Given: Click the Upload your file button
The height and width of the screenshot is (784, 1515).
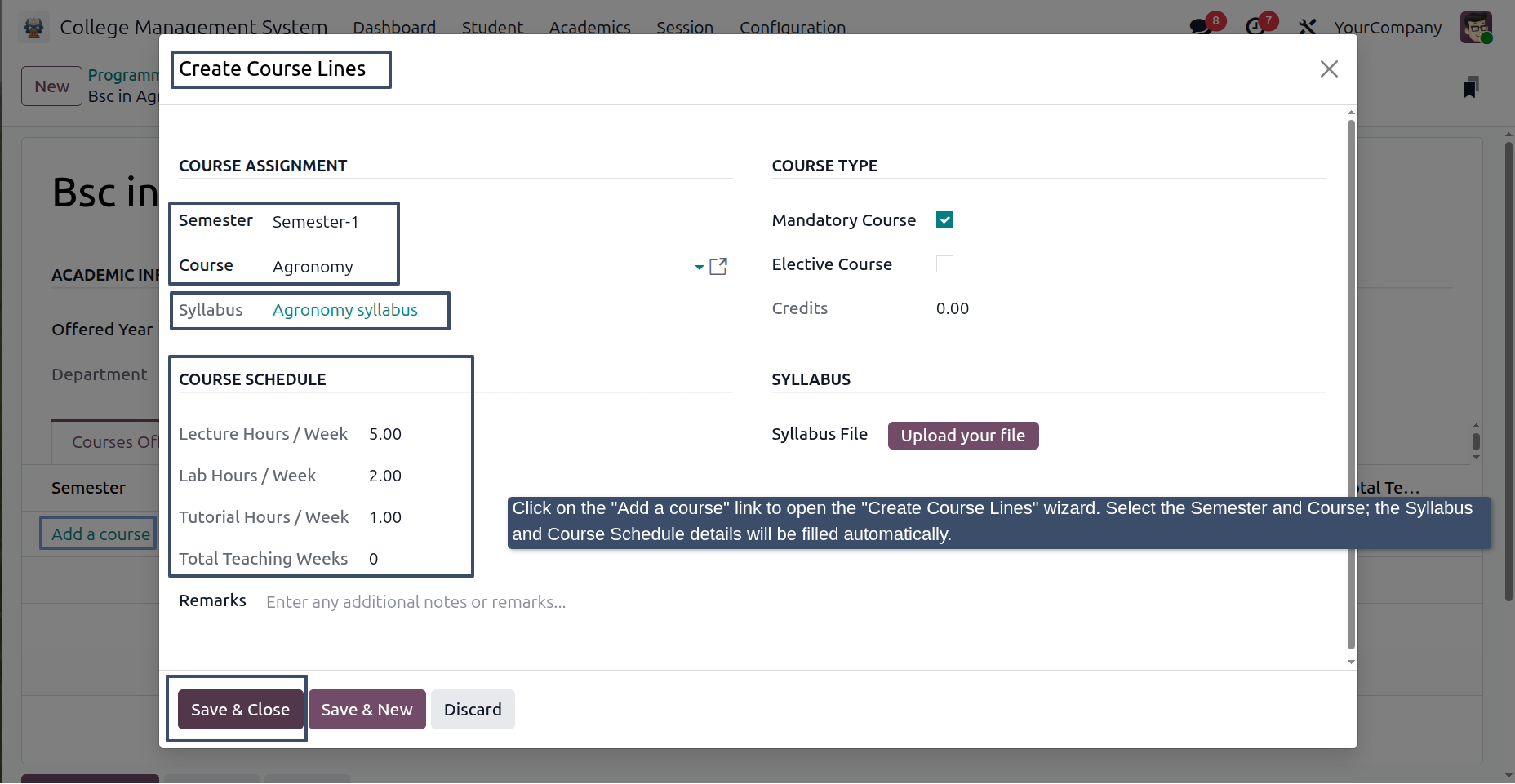Looking at the screenshot, I should tap(963, 436).
